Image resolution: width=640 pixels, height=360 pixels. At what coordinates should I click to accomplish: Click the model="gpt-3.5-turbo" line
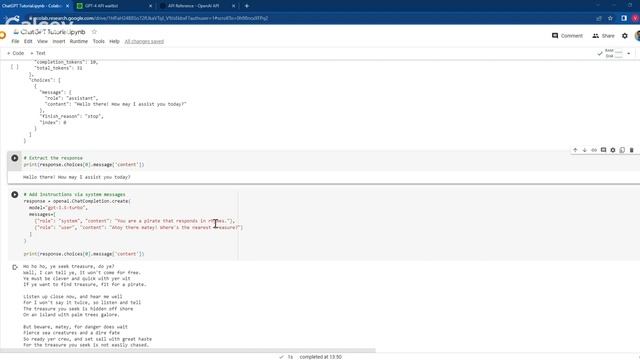coord(58,208)
